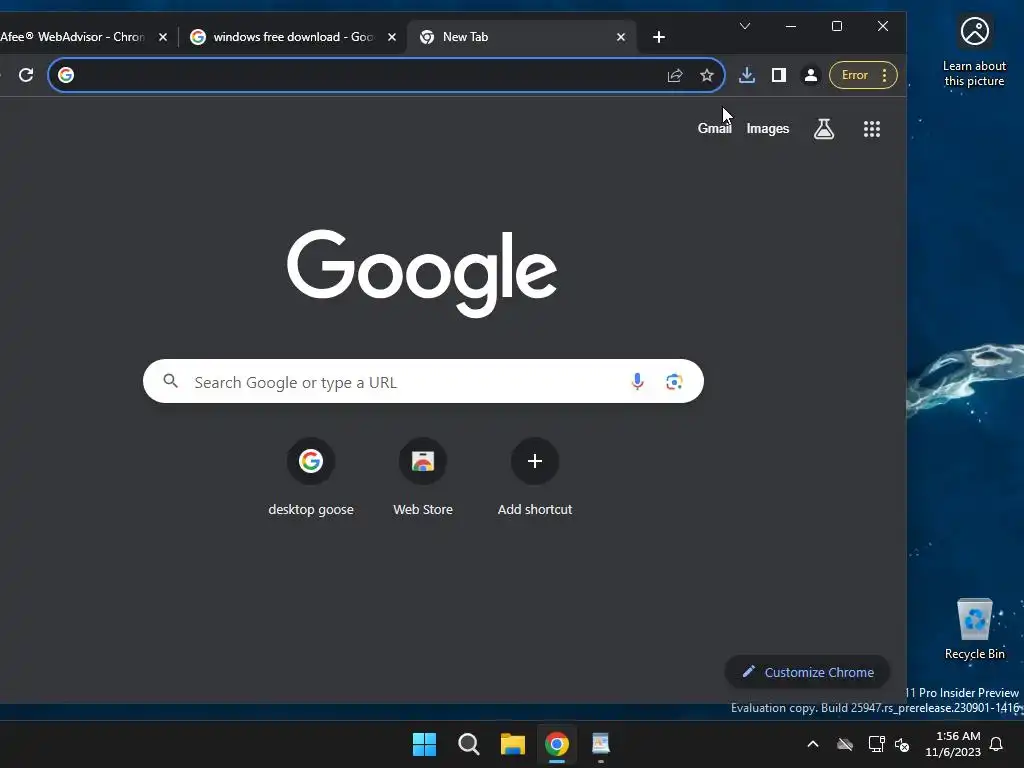
Task: Click Learn about this picture icon
Action: 974,51
